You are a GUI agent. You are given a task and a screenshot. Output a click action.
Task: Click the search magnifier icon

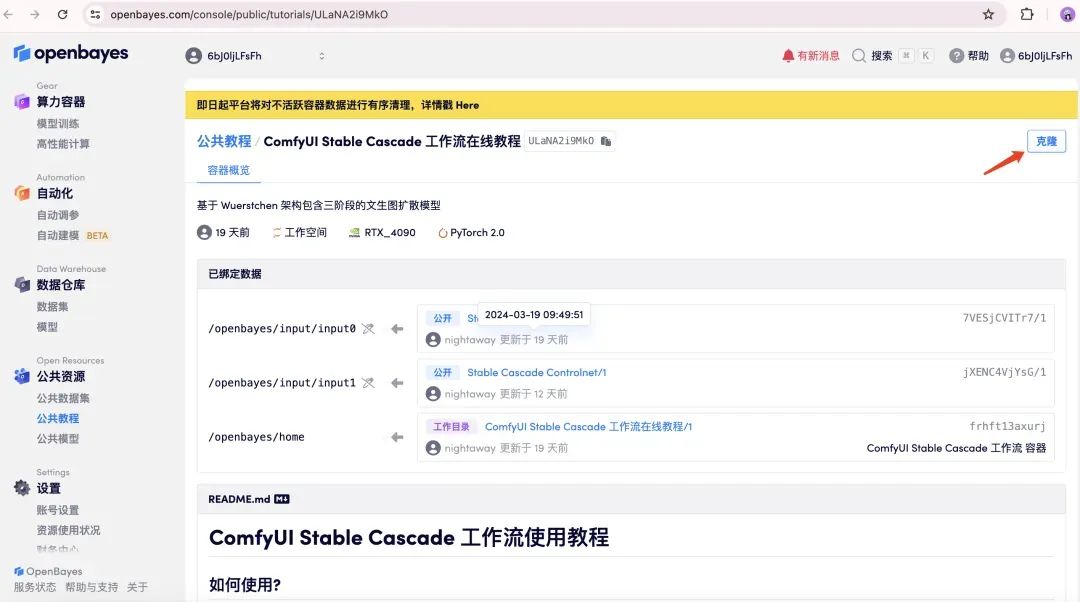click(858, 56)
